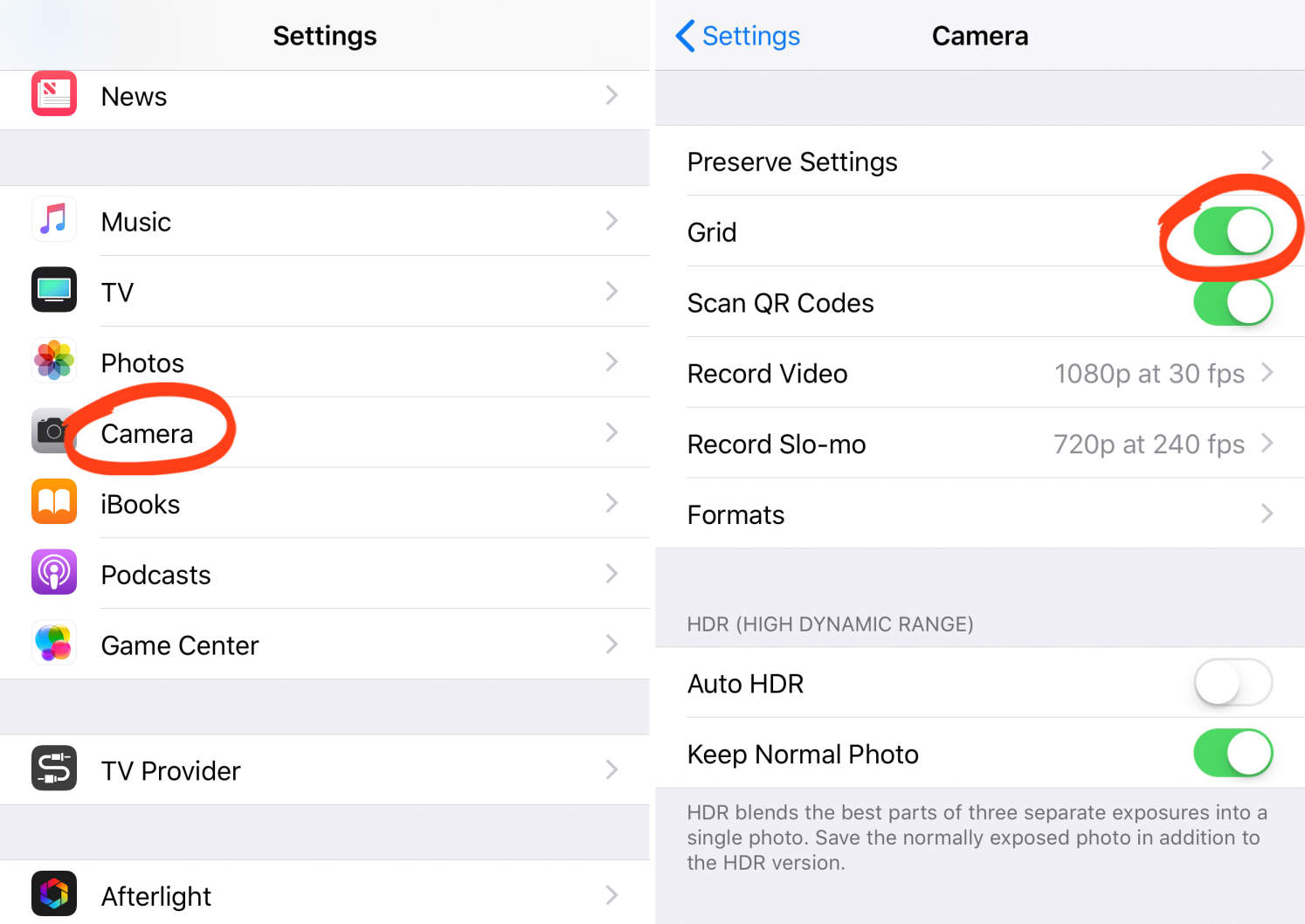
Task: Open the Photos app icon
Action: pyautogui.click(x=53, y=362)
